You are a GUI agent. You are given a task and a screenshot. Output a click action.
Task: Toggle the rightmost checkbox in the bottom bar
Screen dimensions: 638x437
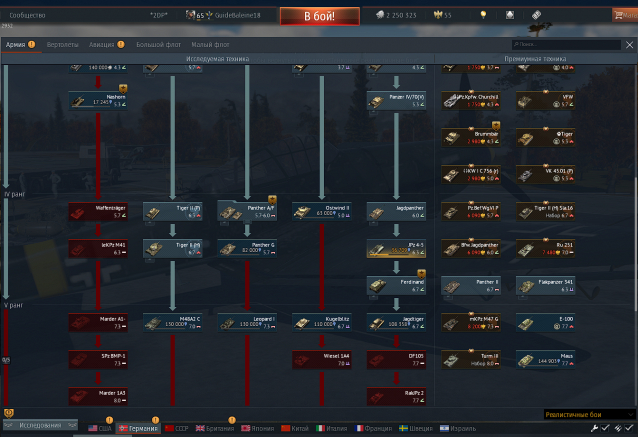click(x=629, y=428)
